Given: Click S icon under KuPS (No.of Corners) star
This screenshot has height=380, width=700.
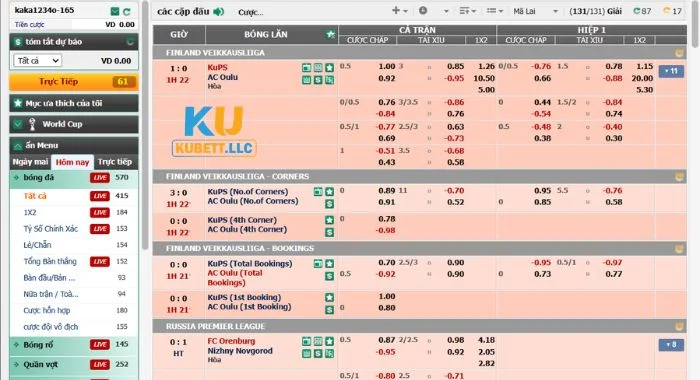Looking at the screenshot, I should pyautogui.click(x=329, y=204).
